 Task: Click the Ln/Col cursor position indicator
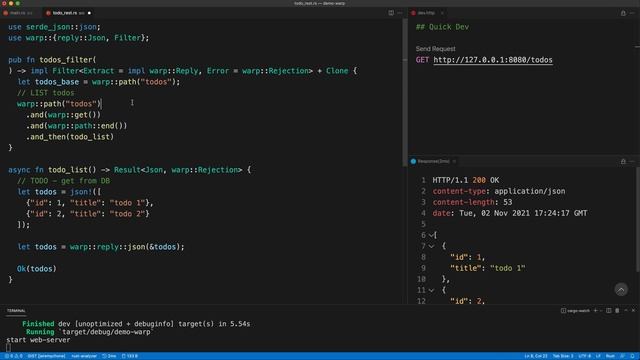point(536,356)
